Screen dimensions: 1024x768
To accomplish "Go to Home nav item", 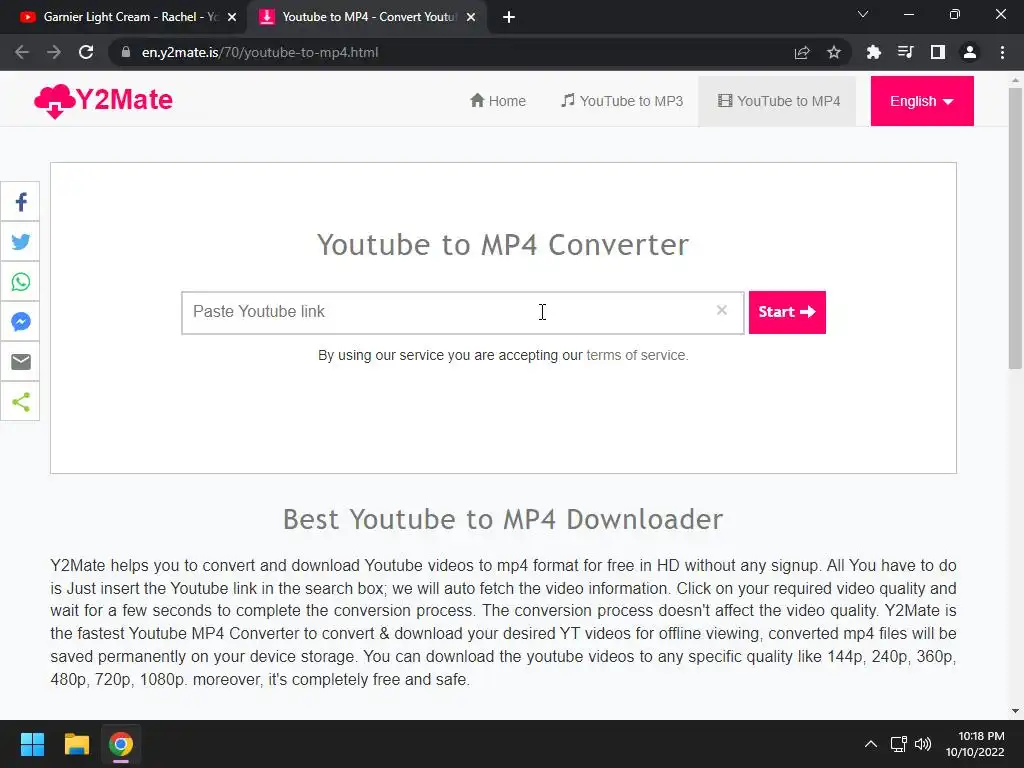I will [498, 101].
